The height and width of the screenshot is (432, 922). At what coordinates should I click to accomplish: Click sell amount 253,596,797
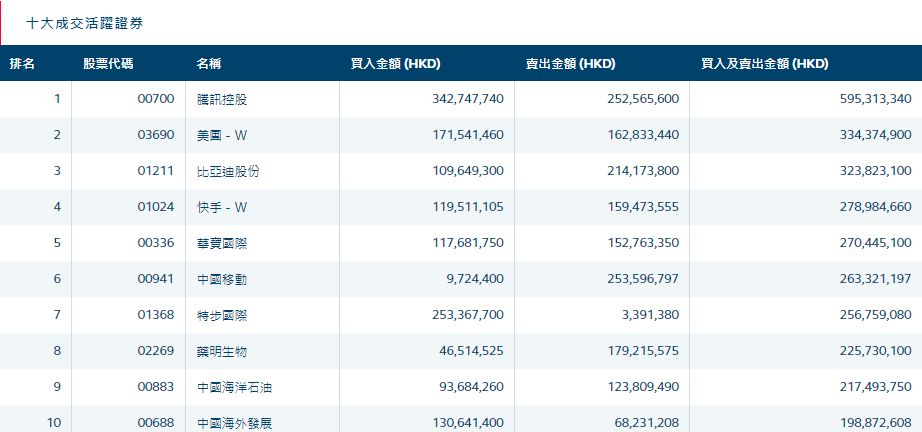(x=643, y=279)
